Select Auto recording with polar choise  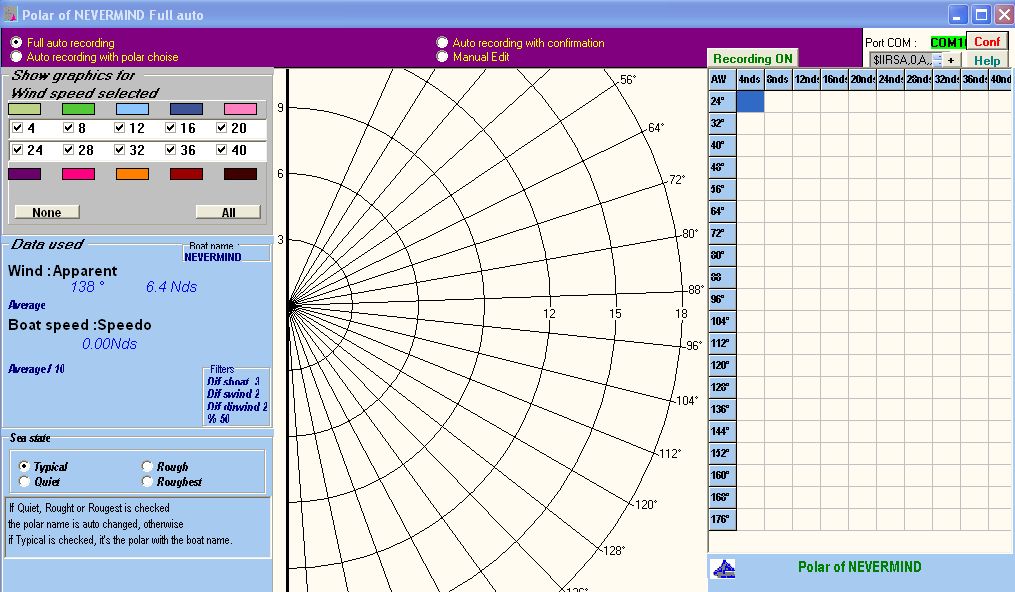[16, 56]
